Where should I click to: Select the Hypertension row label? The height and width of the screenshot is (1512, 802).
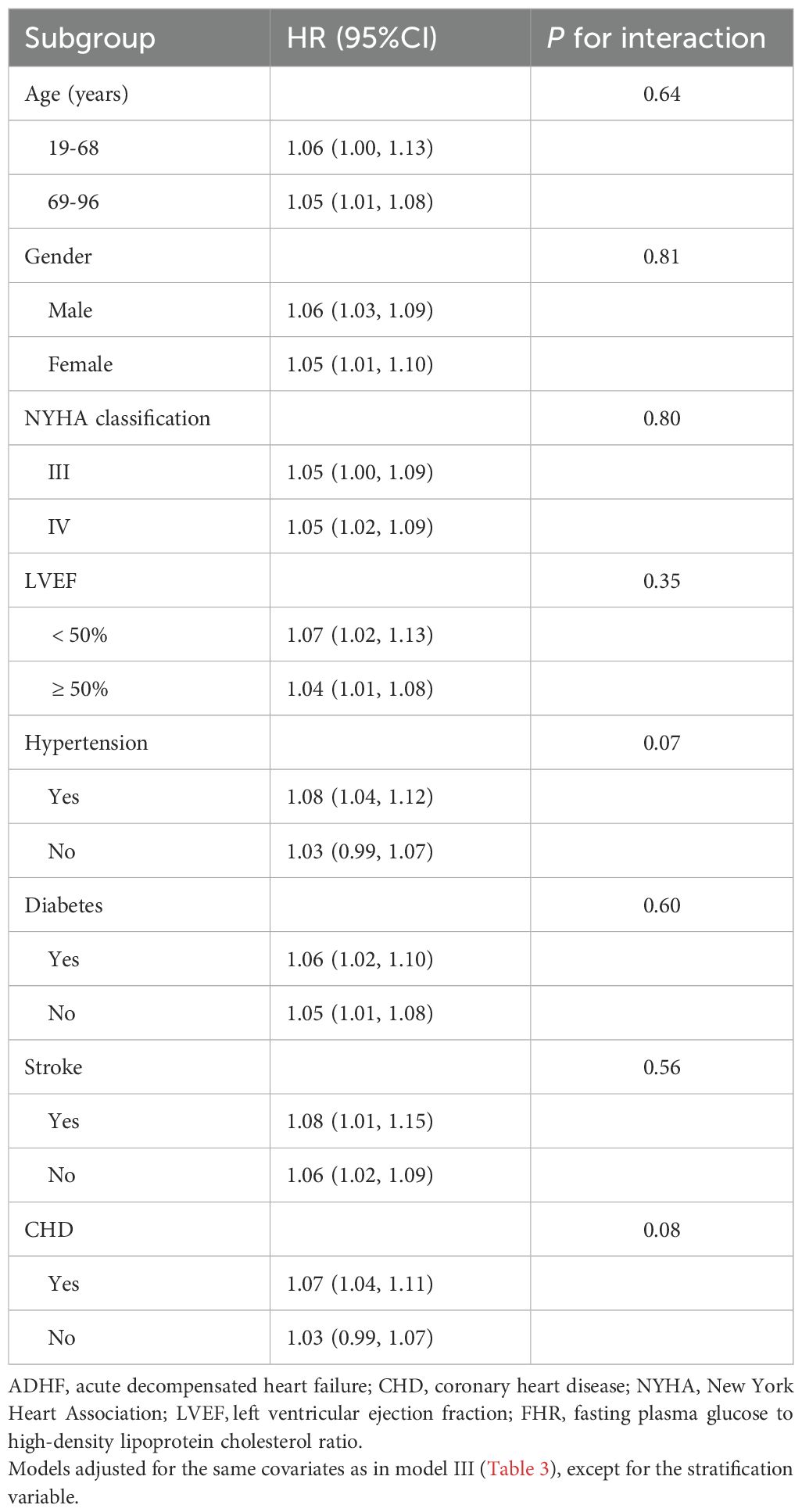point(86,743)
